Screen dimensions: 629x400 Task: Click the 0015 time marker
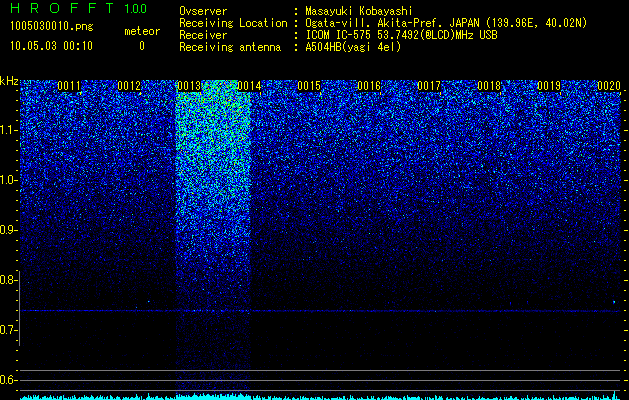coord(309,86)
